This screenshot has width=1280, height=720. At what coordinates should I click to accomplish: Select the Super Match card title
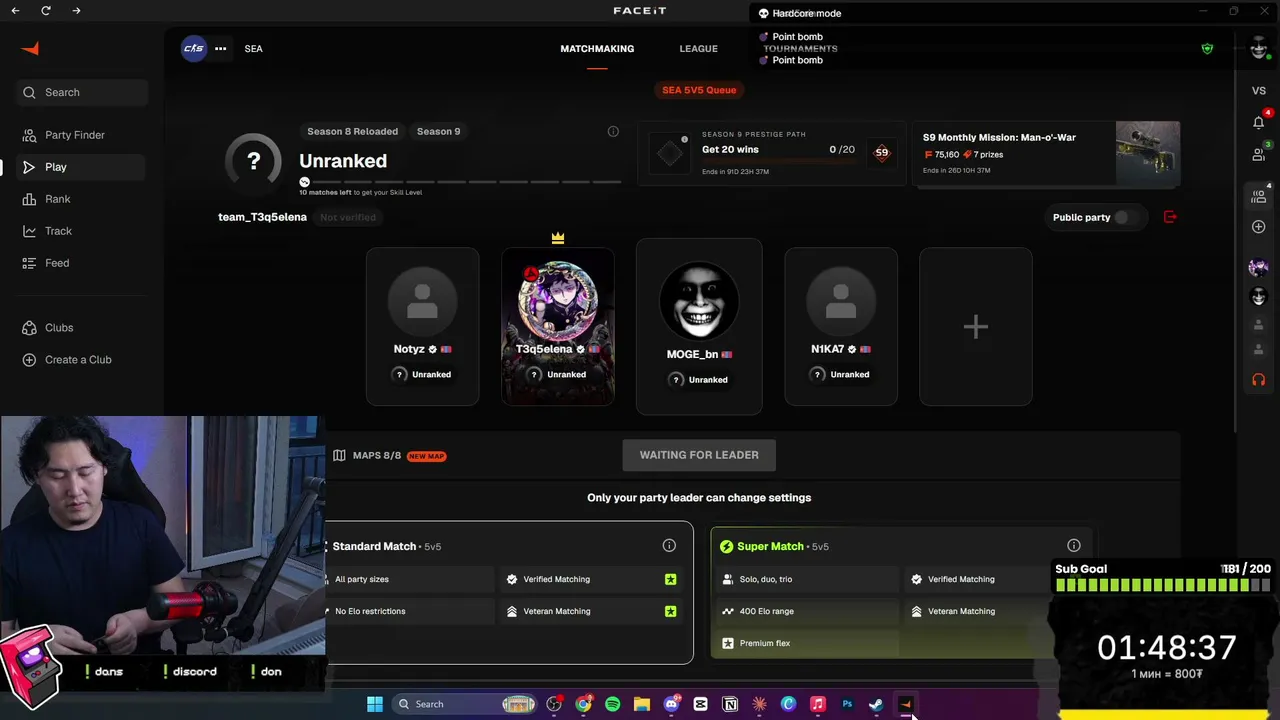pos(770,546)
